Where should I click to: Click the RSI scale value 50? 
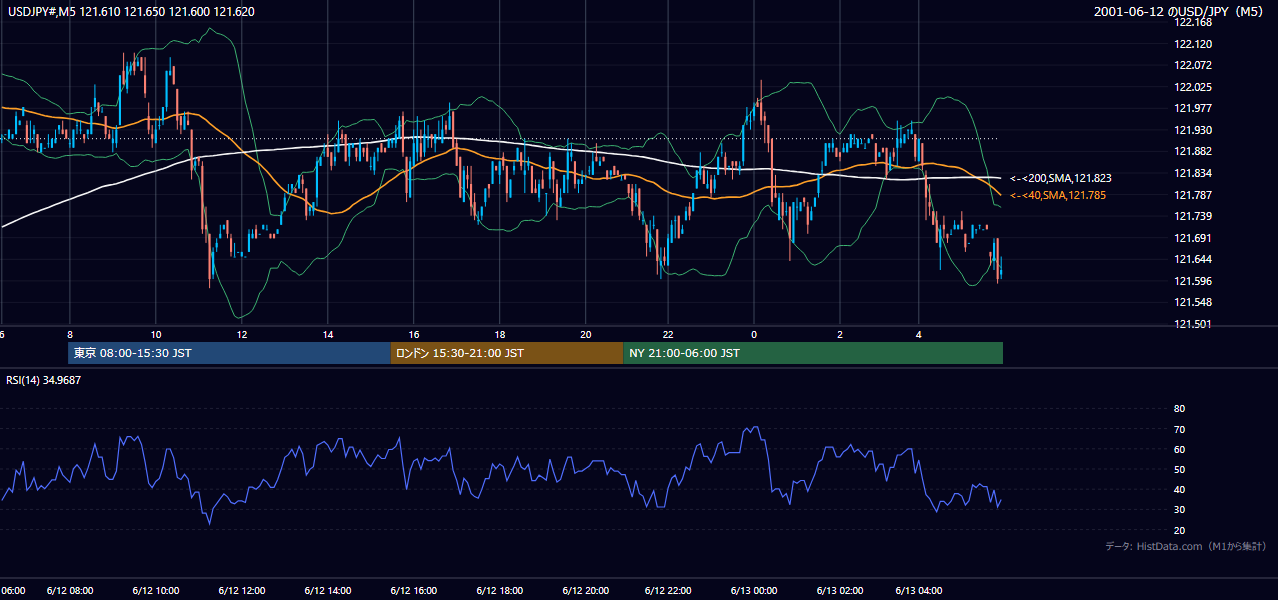[x=1179, y=469]
